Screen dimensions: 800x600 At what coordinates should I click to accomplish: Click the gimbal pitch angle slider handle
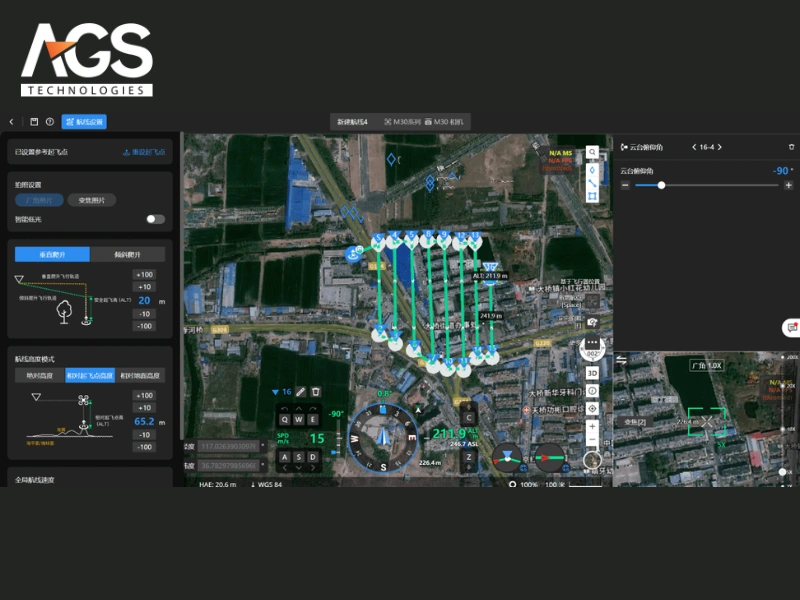coord(661,185)
